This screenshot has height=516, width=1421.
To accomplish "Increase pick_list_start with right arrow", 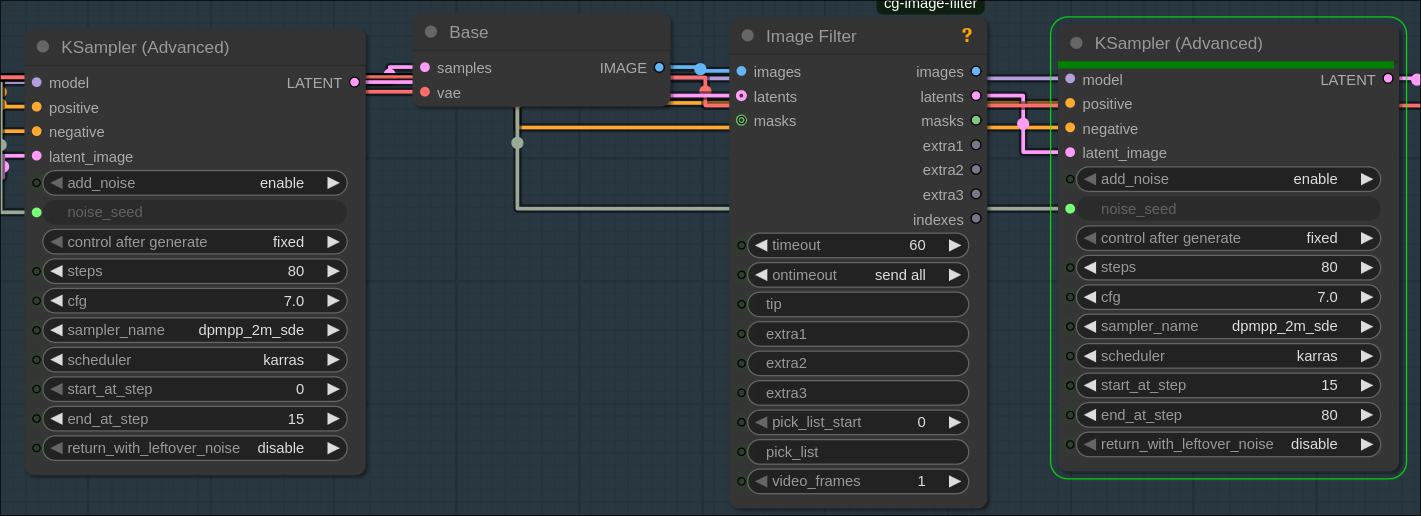I will click(954, 422).
